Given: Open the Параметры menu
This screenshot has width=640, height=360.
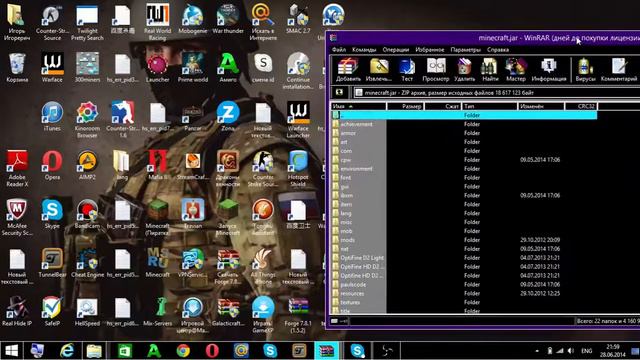Looking at the screenshot, I should tap(465, 49).
